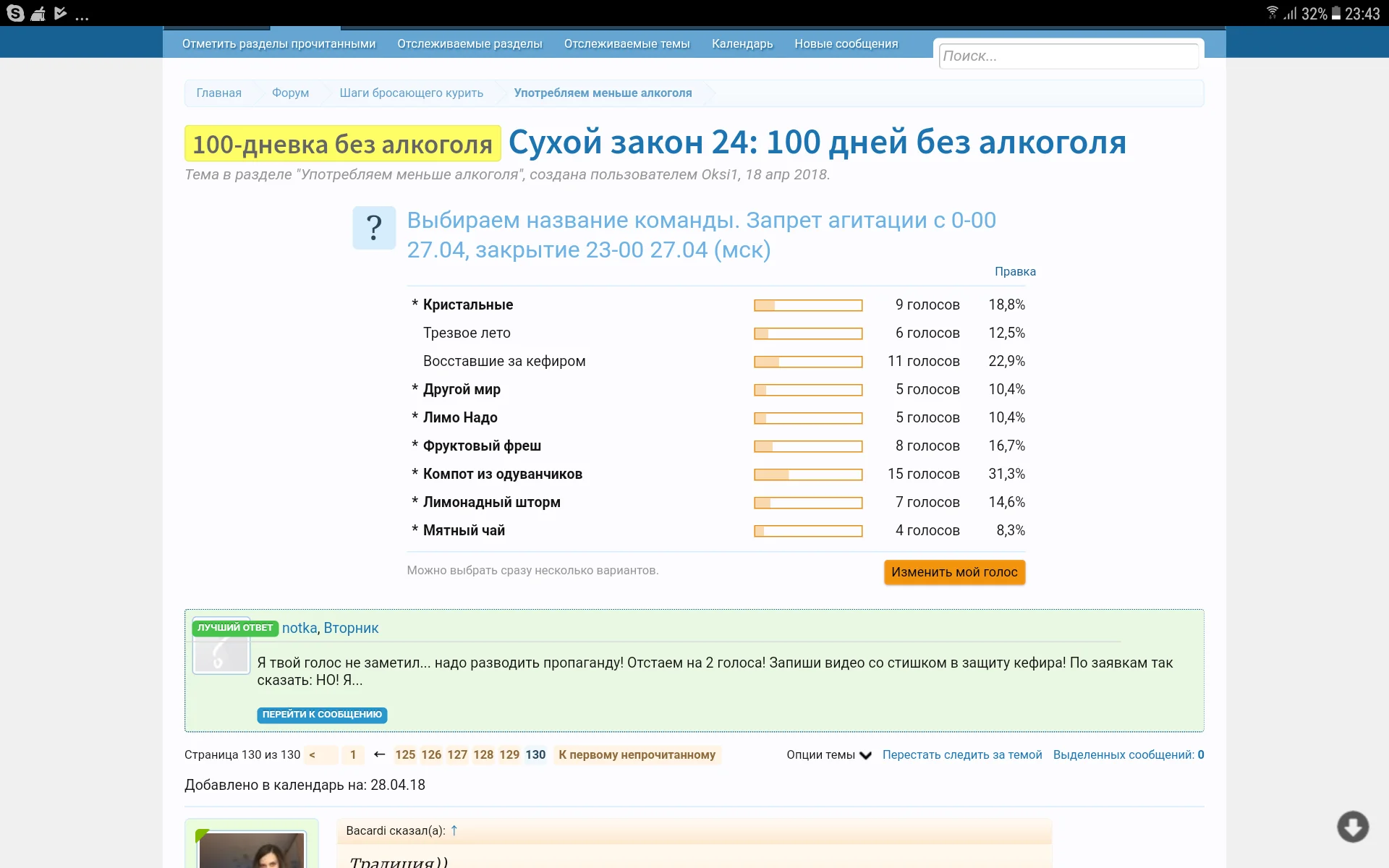Image resolution: width=1389 pixels, height=868 pixels.
Task: Click the Поиск search field
Action: (1069, 56)
